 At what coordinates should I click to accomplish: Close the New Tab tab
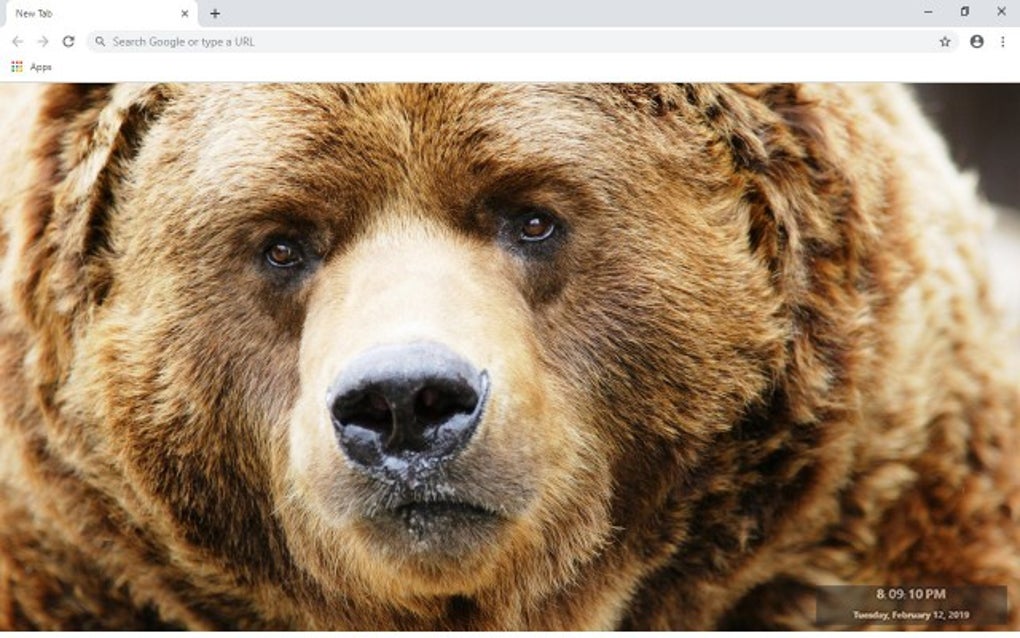tap(184, 13)
